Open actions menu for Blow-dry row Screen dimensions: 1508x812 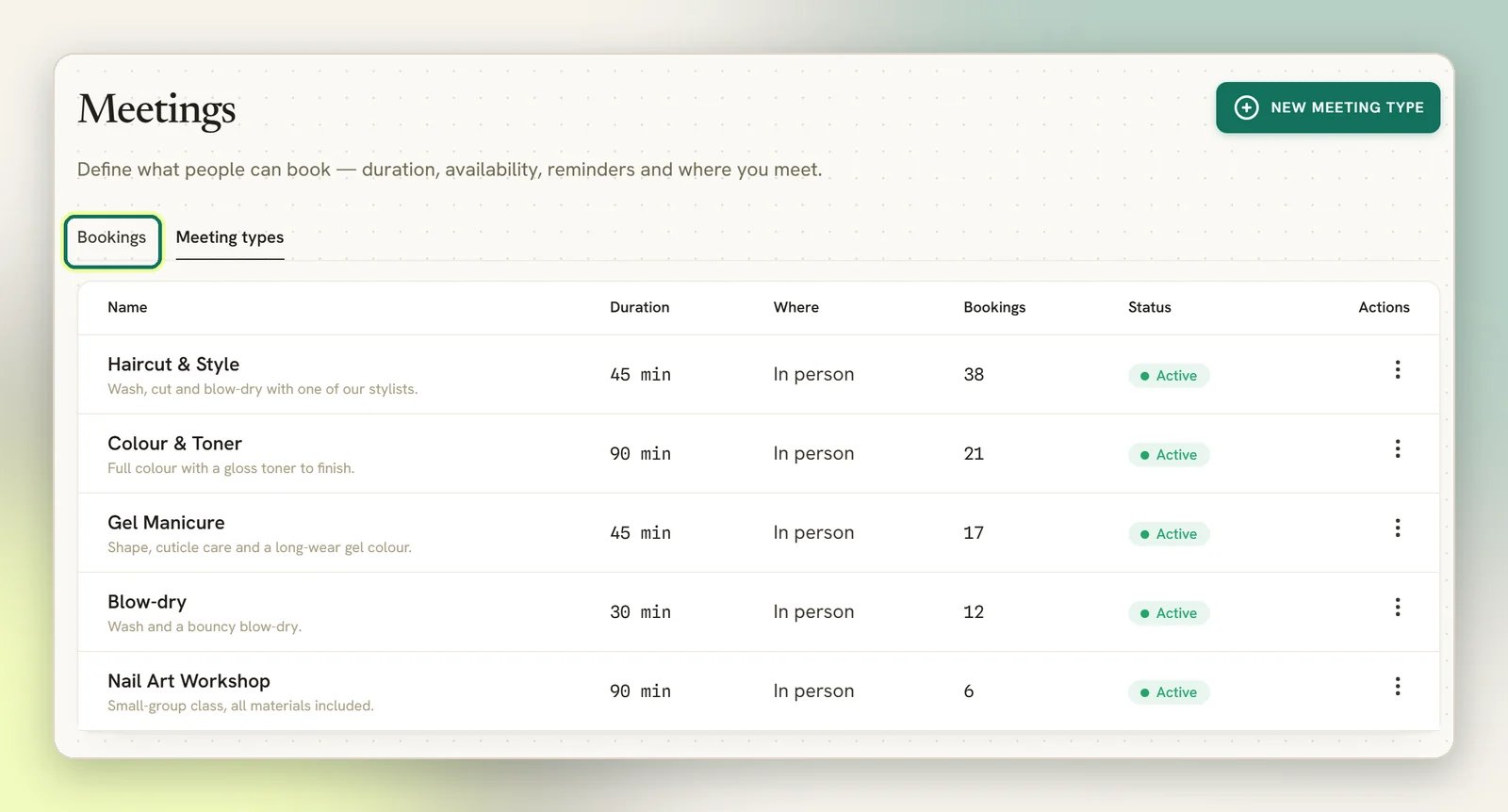[1397, 607]
